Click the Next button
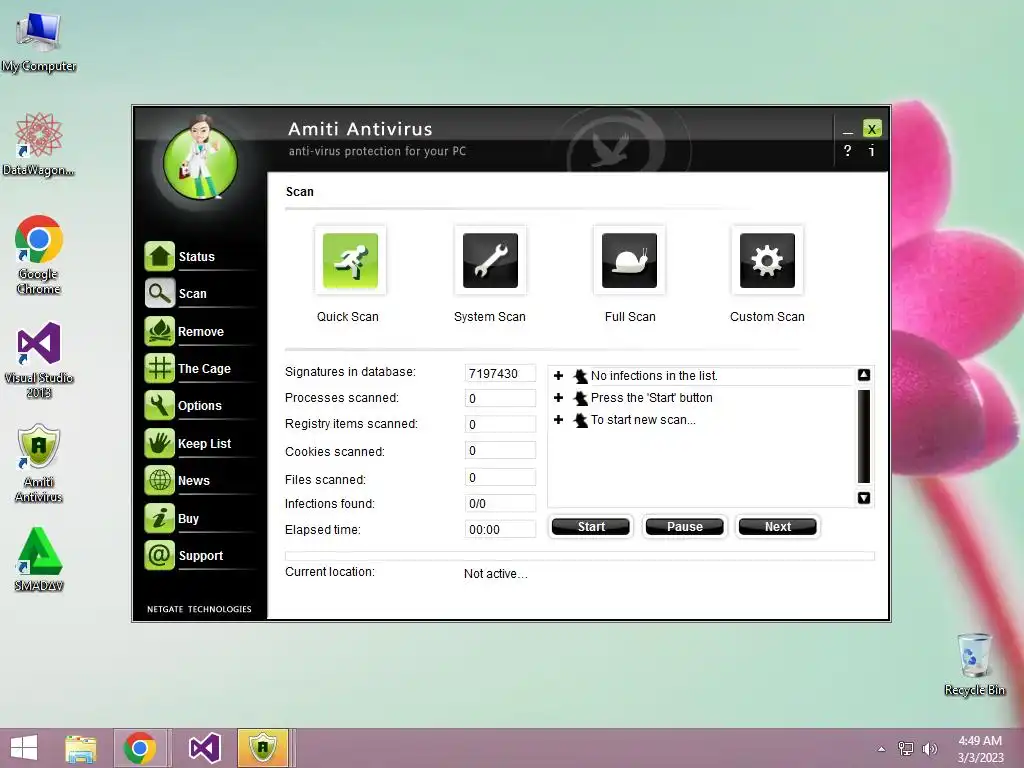This screenshot has height=768, width=1024. (778, 526)
